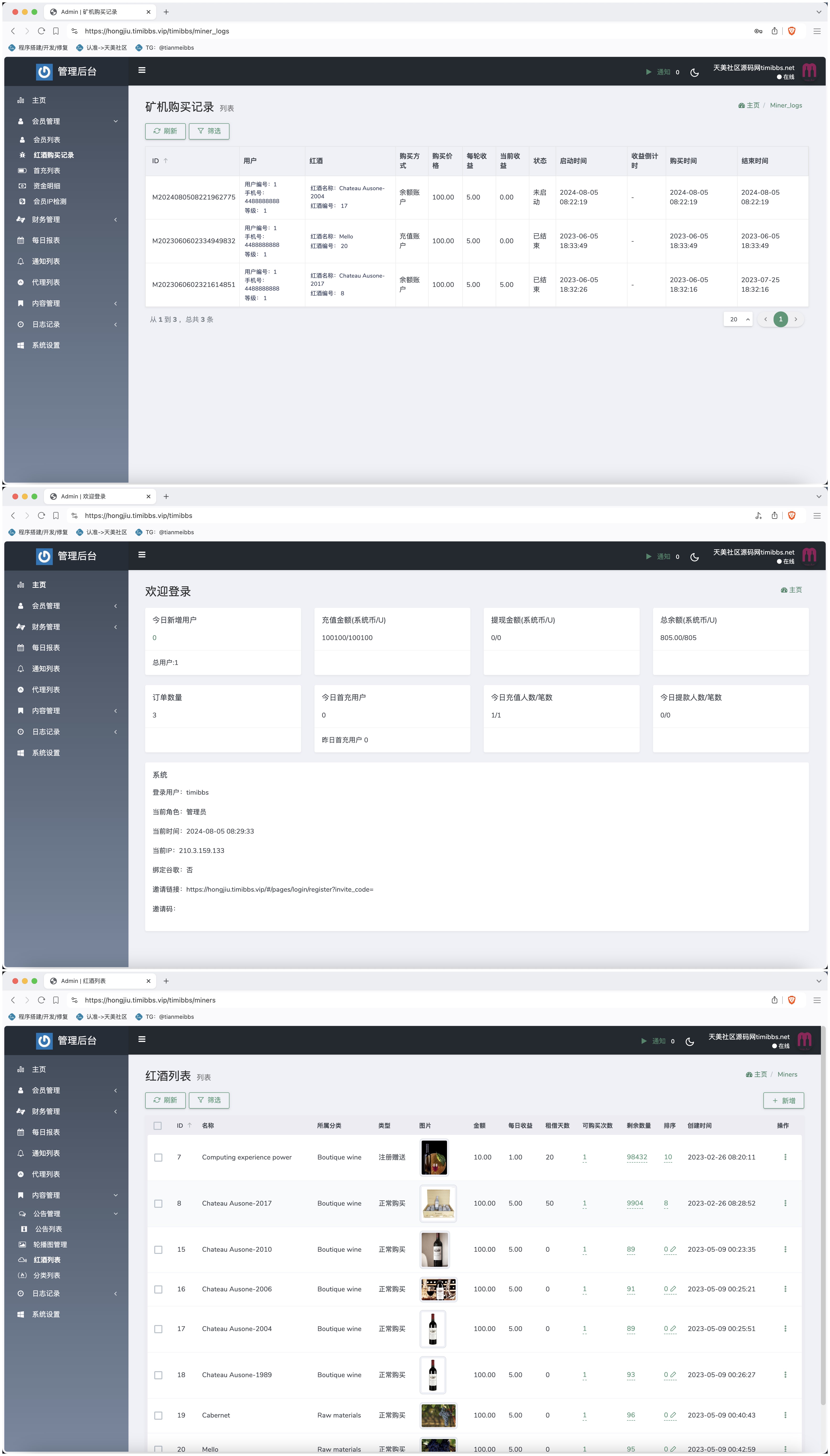Viewport: 830px width, 1456px height.
Task: Open new tab in 欢迎登录 browser window
Action: 166,496
